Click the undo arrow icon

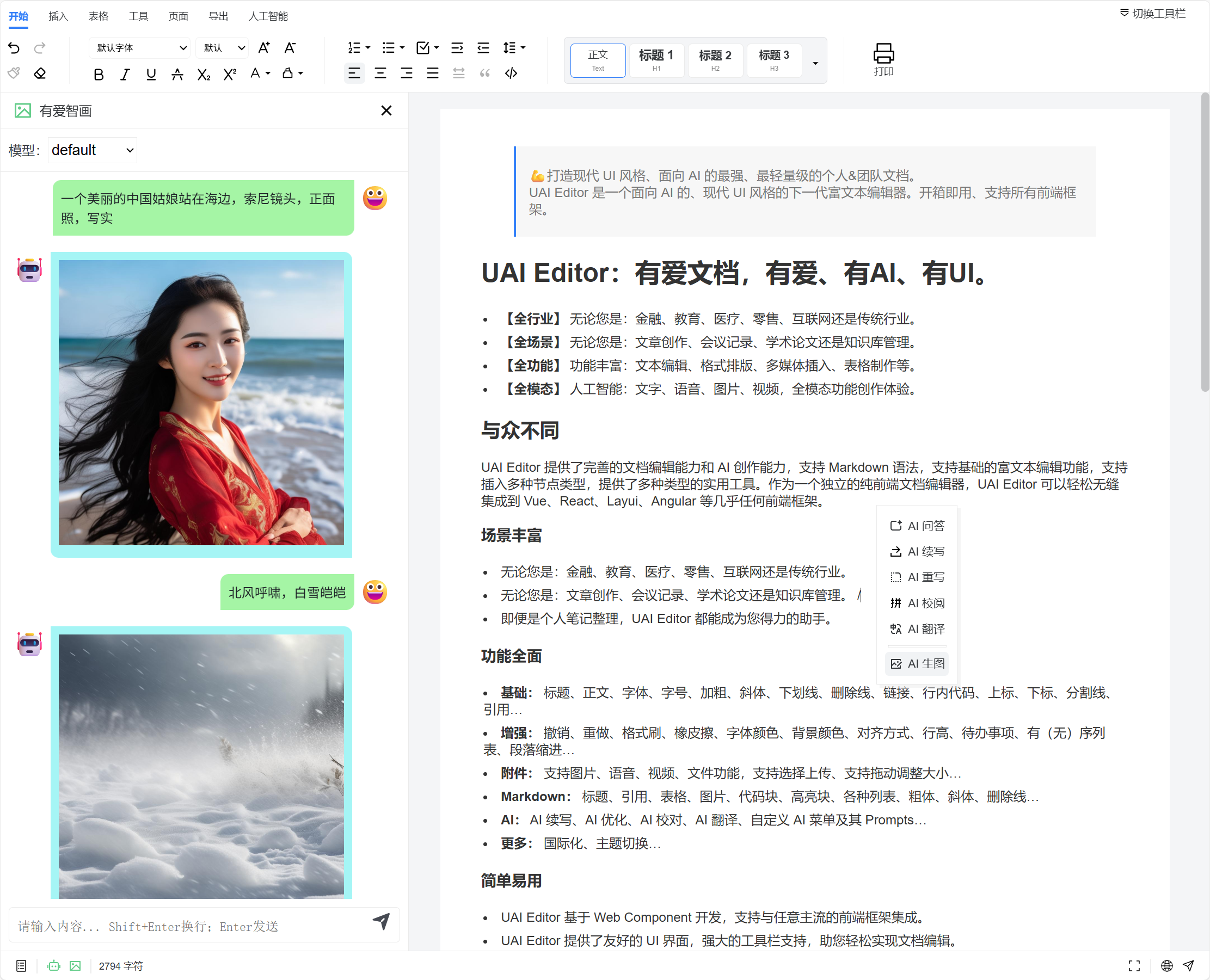click(x=14, y=48)
